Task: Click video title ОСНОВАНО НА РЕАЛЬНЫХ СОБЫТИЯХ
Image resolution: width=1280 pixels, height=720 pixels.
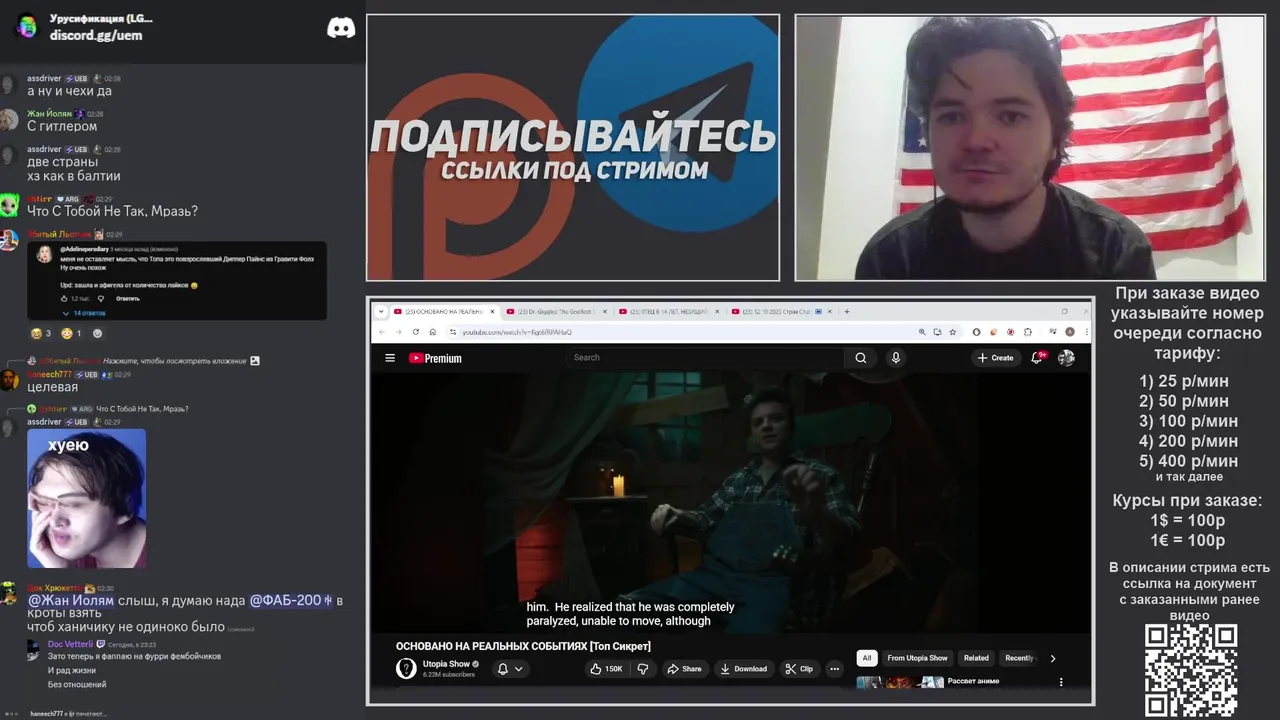Action: pos(523,647)
